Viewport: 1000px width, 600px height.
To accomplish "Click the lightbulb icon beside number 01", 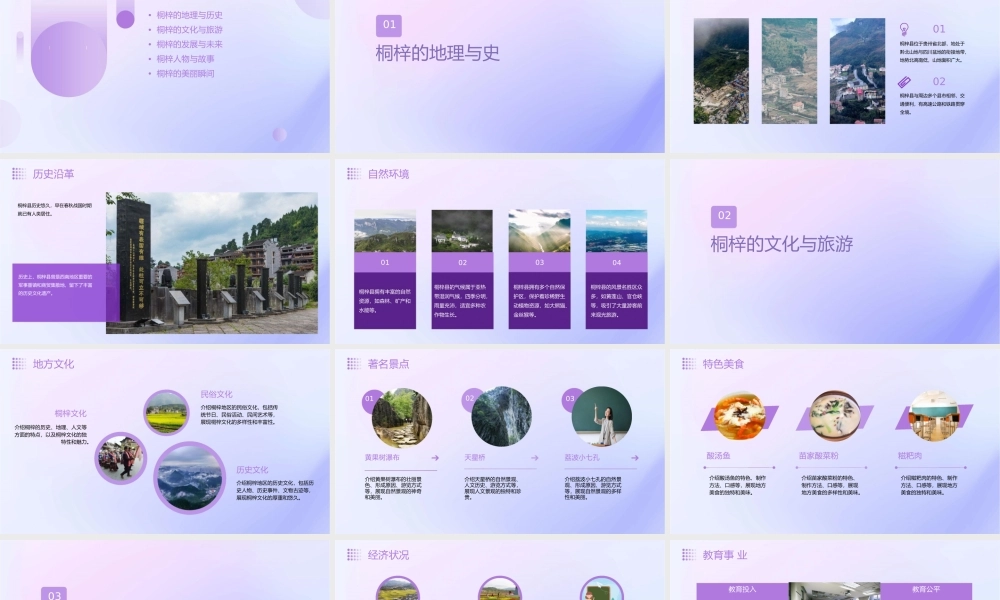I will click(904, 29).
